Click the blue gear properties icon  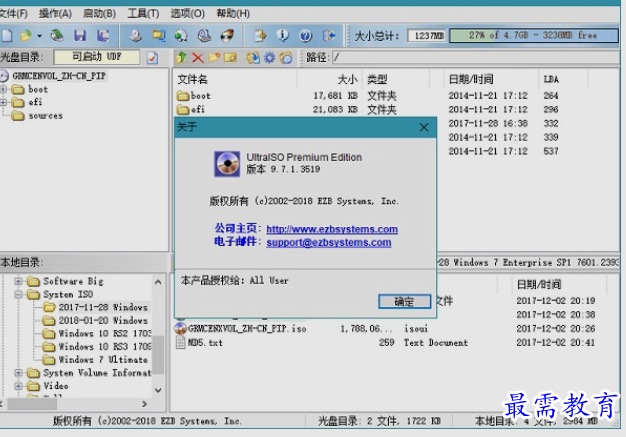(269, 58)
